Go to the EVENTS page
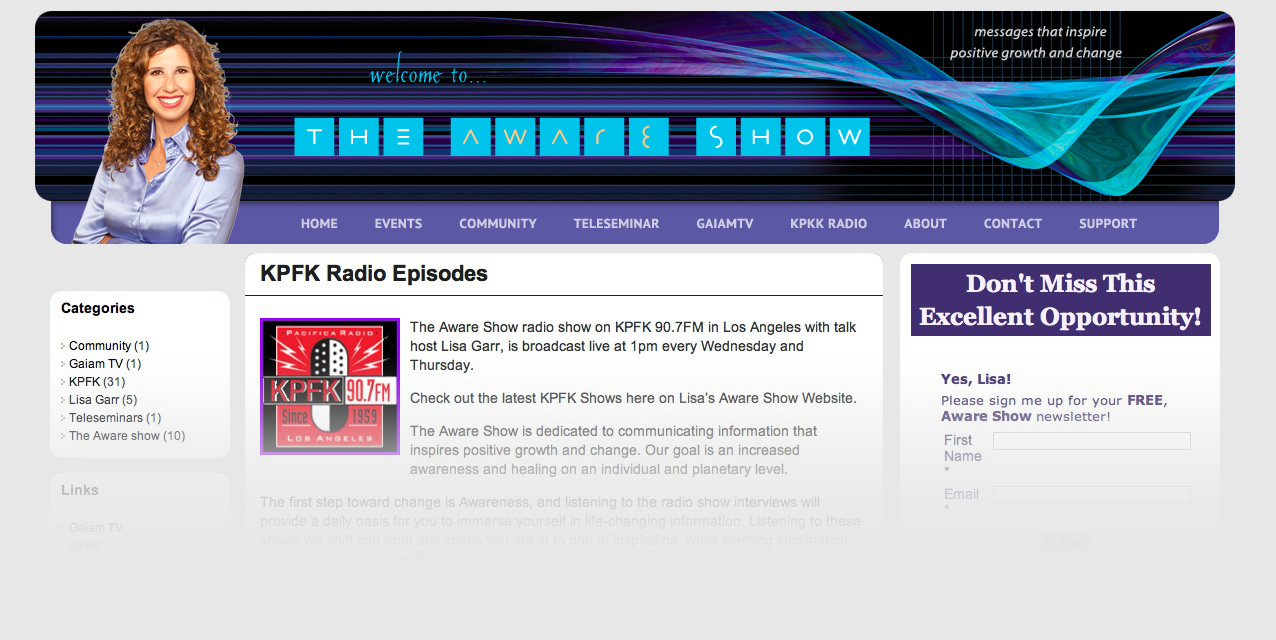 pyautogui.click(x=398, y=224)
